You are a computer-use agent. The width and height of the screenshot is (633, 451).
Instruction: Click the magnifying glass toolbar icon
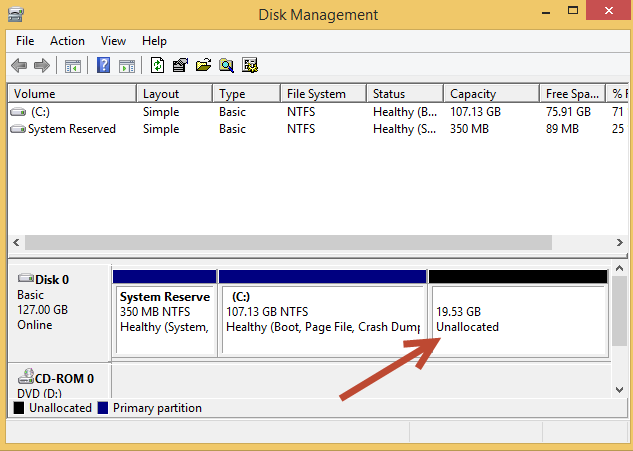[227, 66]
